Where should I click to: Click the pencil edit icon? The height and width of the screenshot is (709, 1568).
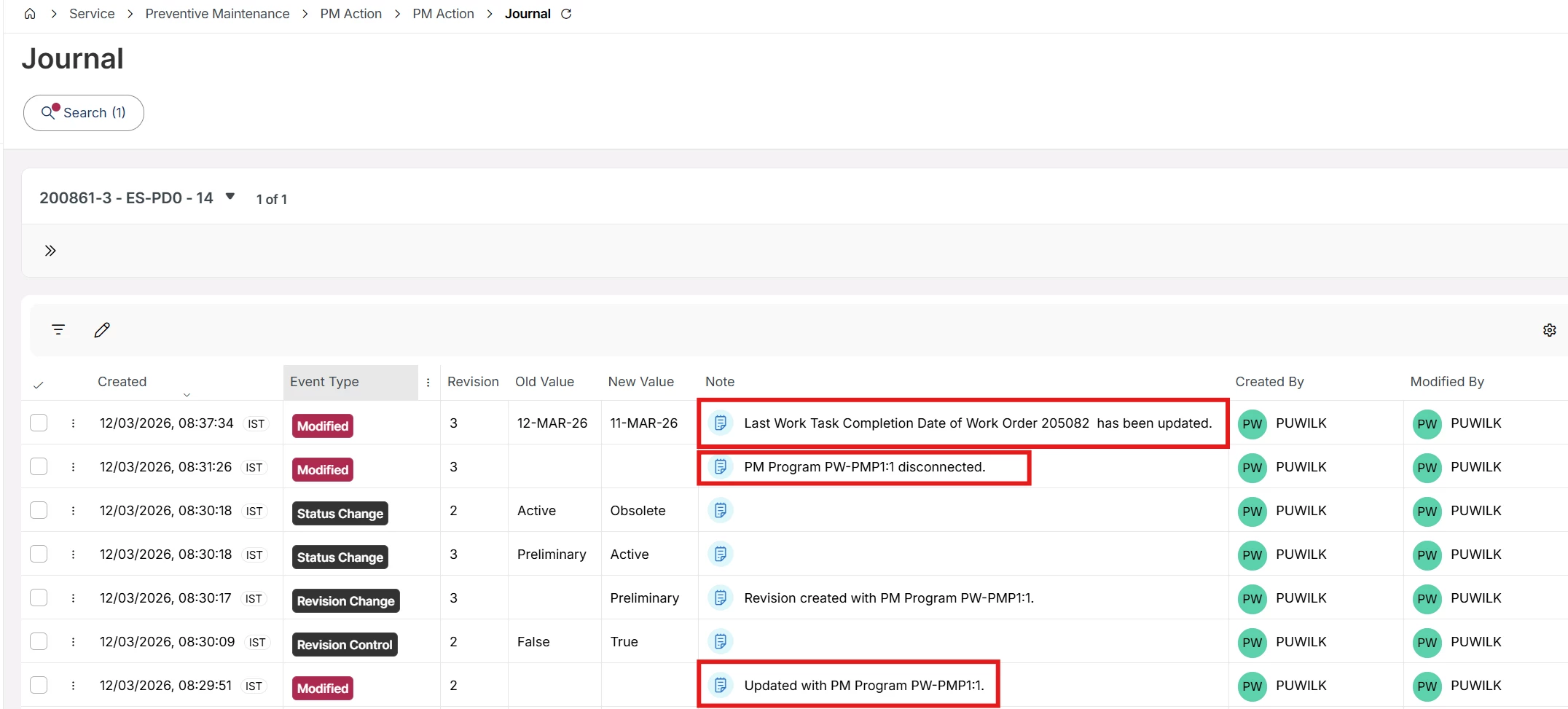(x=102, y=330)
